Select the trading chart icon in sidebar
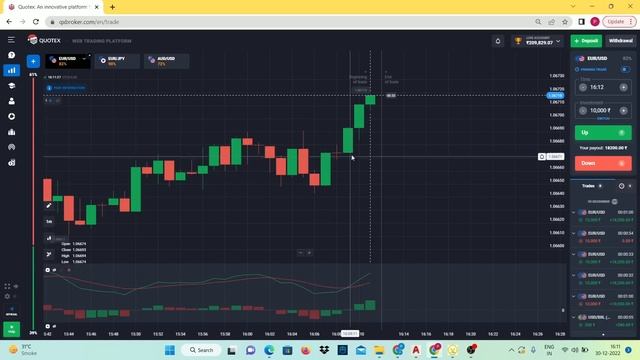Image resolution: width=640 pixels, height=360 pixels. pos(11,70)
